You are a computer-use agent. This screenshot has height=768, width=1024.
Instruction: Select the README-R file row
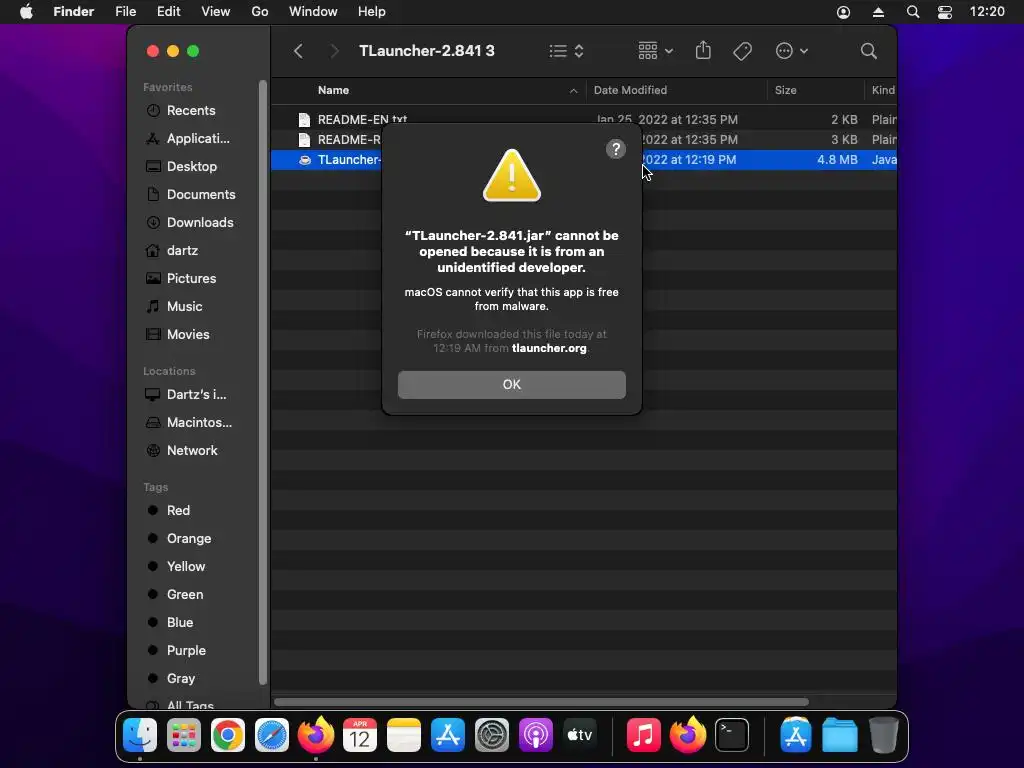(583, 140)
